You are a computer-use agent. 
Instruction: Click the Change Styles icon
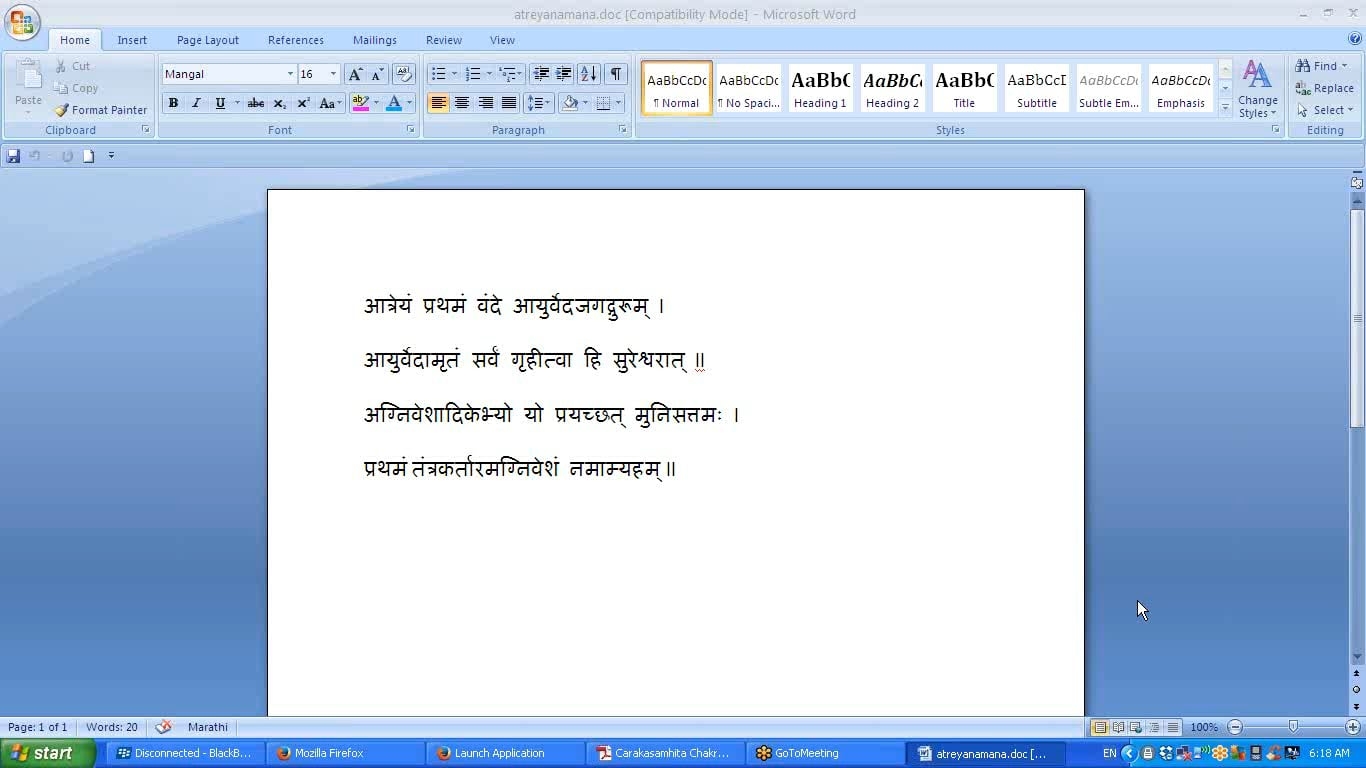coord(1257,88)
